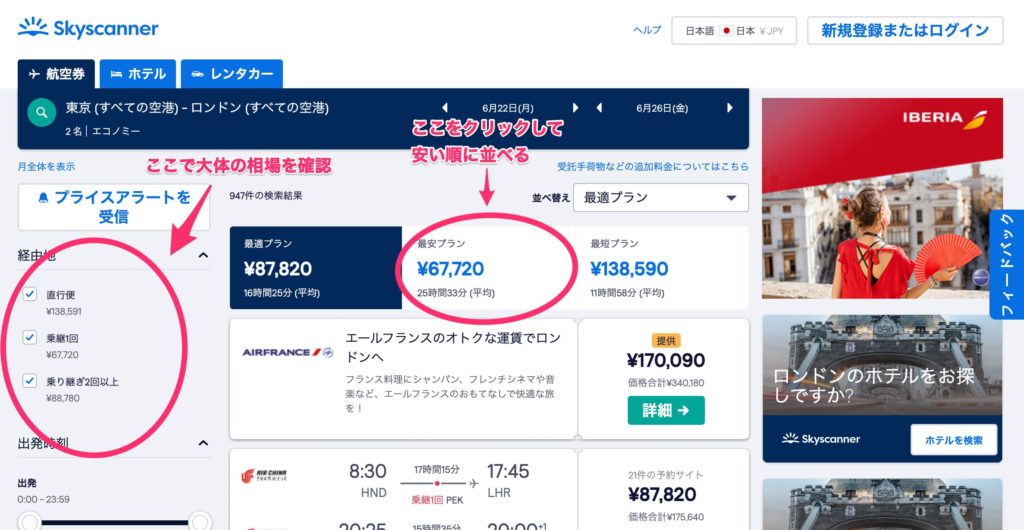
Task: Click the Skyscanner logo
Action: 88,28
